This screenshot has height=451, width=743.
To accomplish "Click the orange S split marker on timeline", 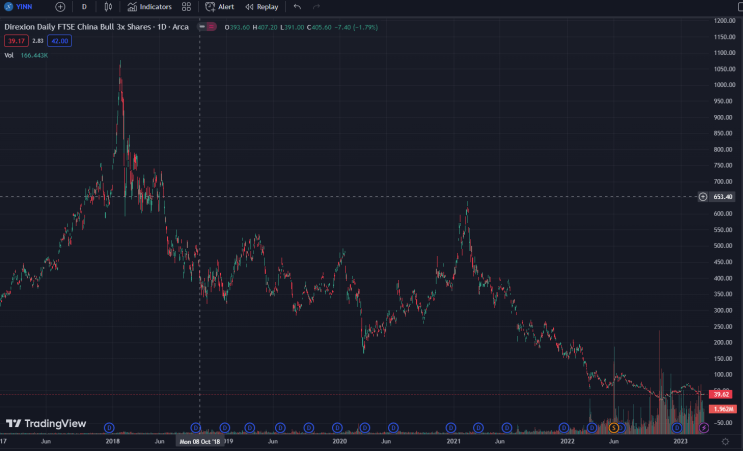I will click(612, 428).
